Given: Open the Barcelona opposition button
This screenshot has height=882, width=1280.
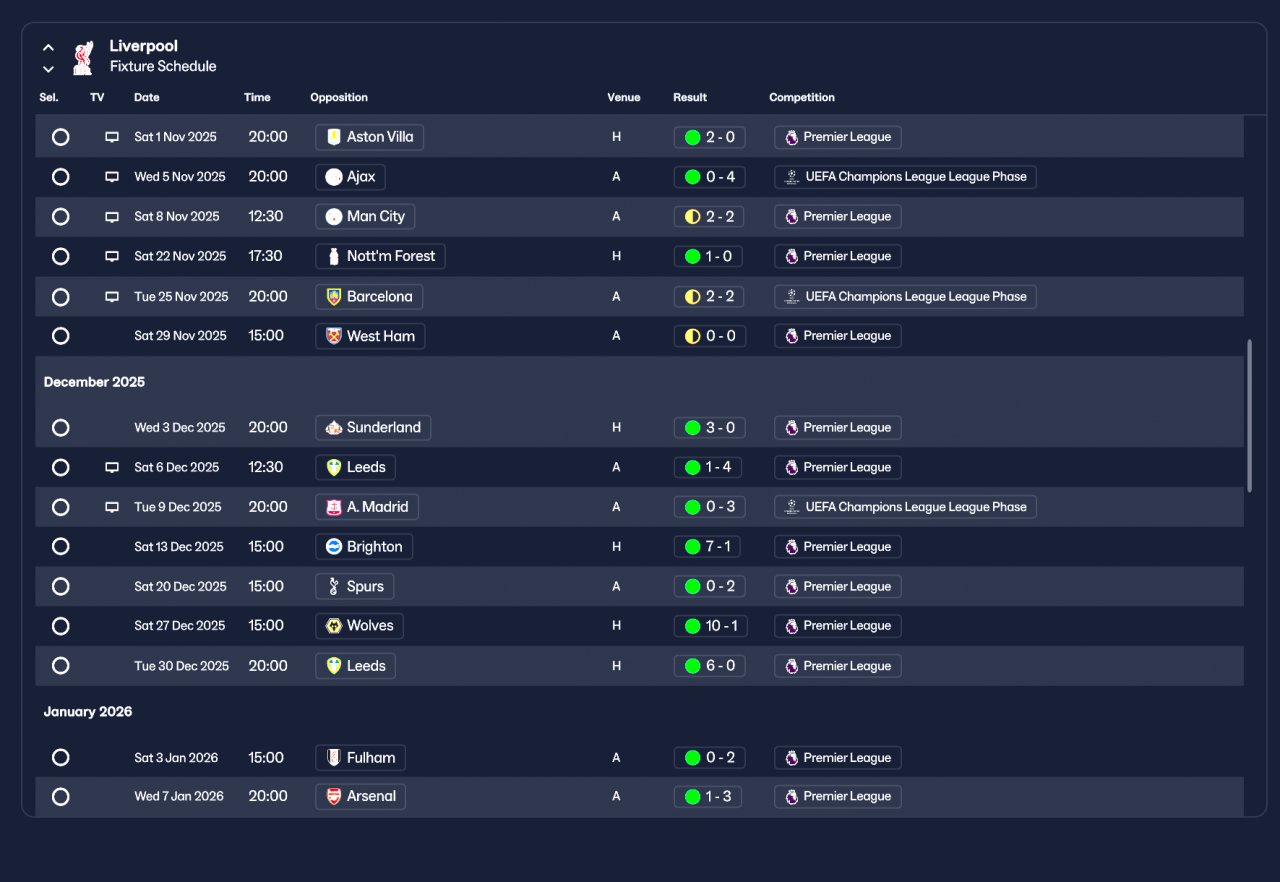Looking at the screenshot, I should [x=369, y=297].
